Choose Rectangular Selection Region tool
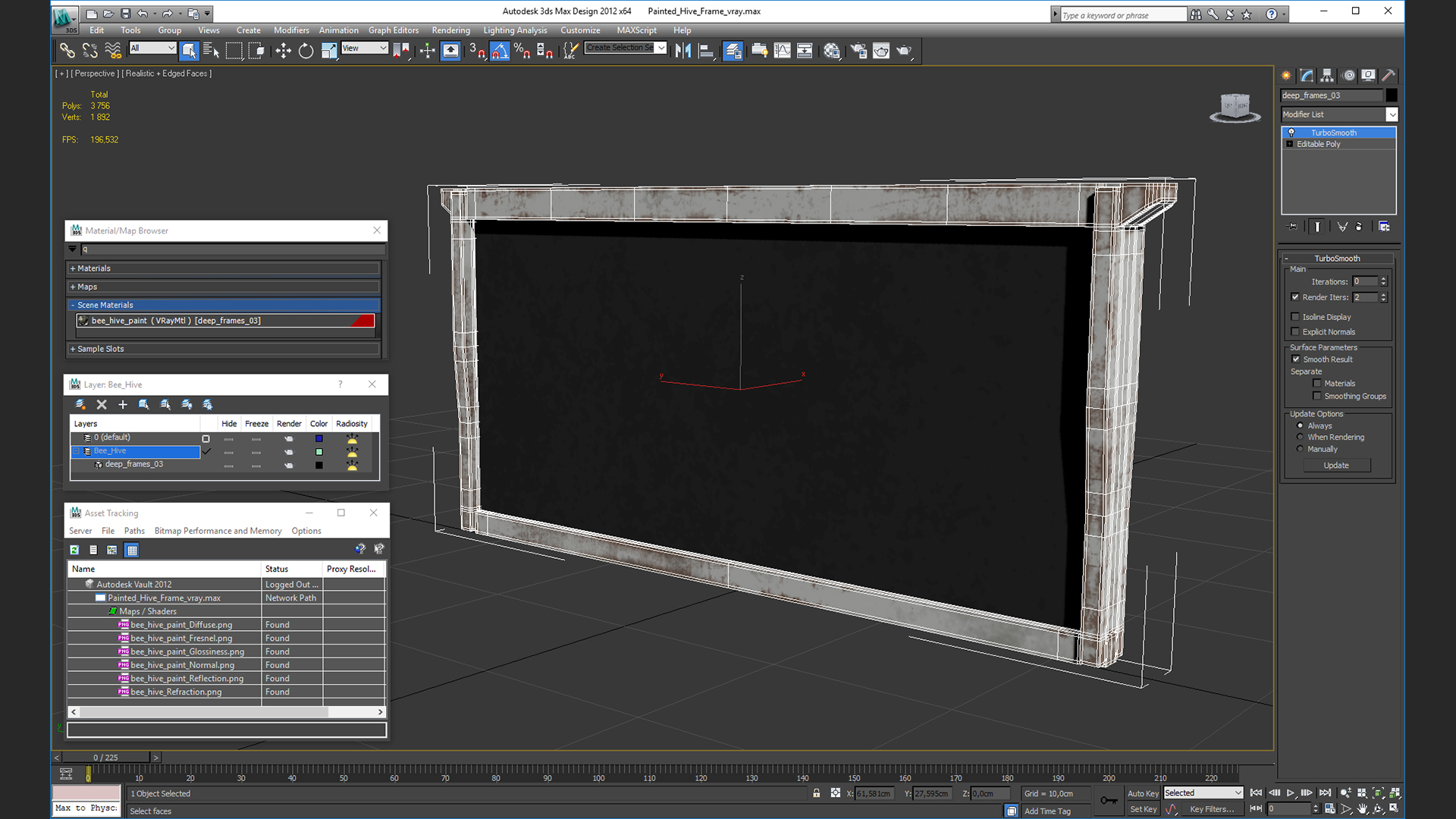1456x819 pixels. (x=234, y=51)
